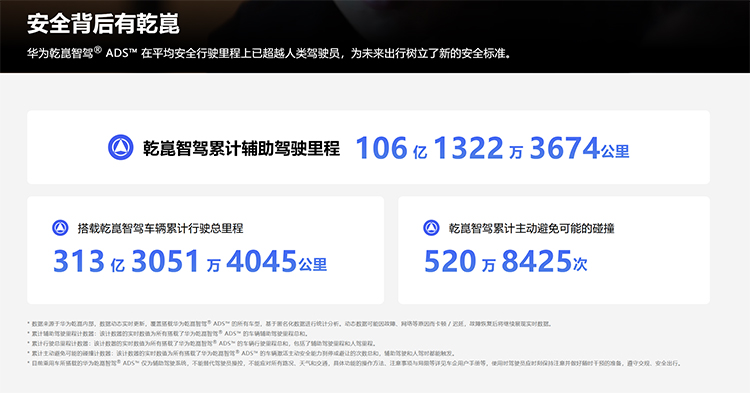Viewport: 750px width, 393px height.
Task: Click the label 搭载乾崑智驾车辆累计行驶总里程
Action: click(x=161, y=228)
